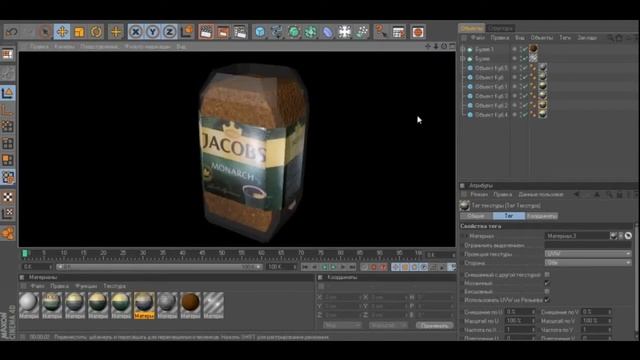
Task: Select the Move tool in top toolbar
Action: pos(62,32)
